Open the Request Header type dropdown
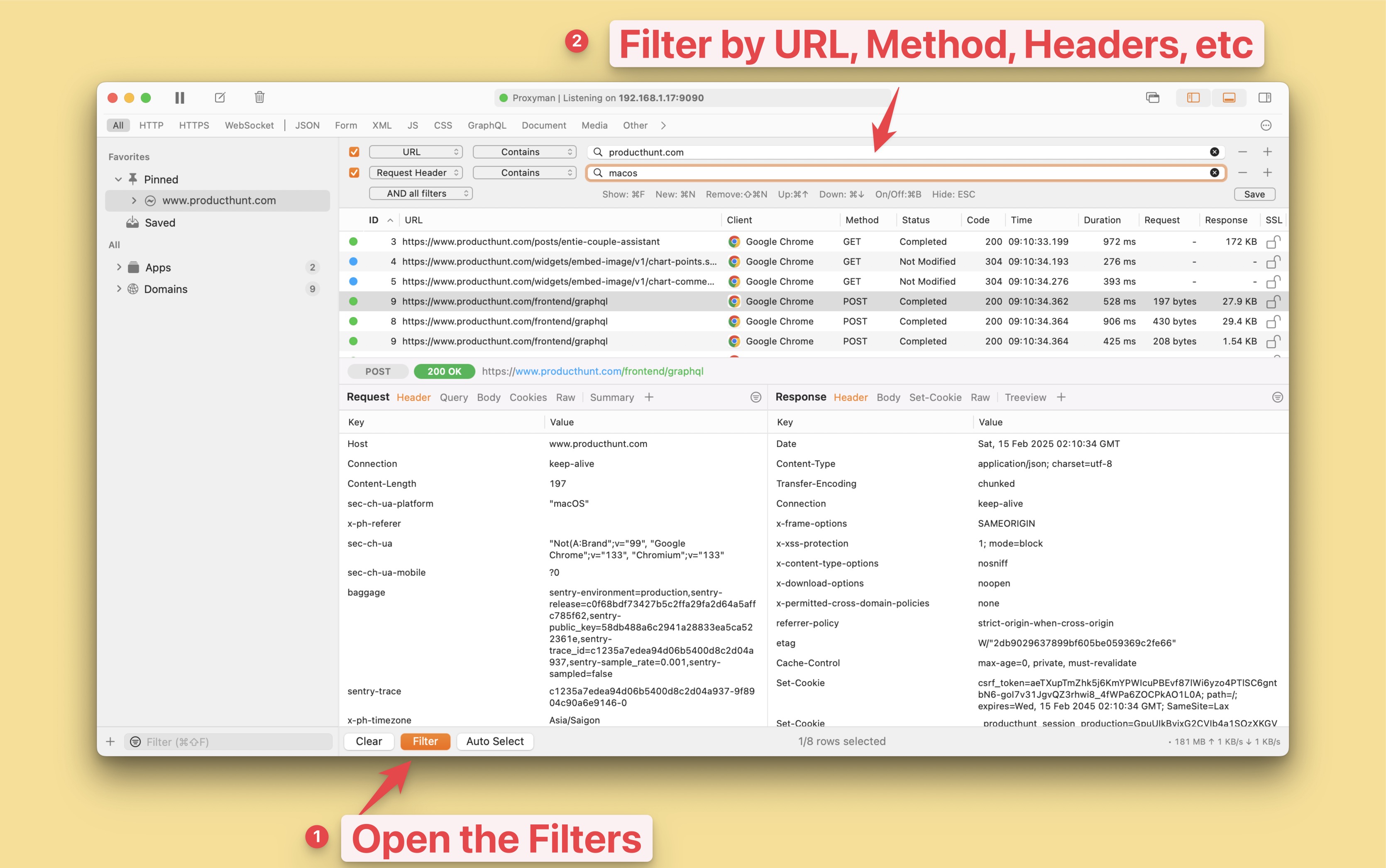This screenshot has width=1386, height=868. point(416,173)
